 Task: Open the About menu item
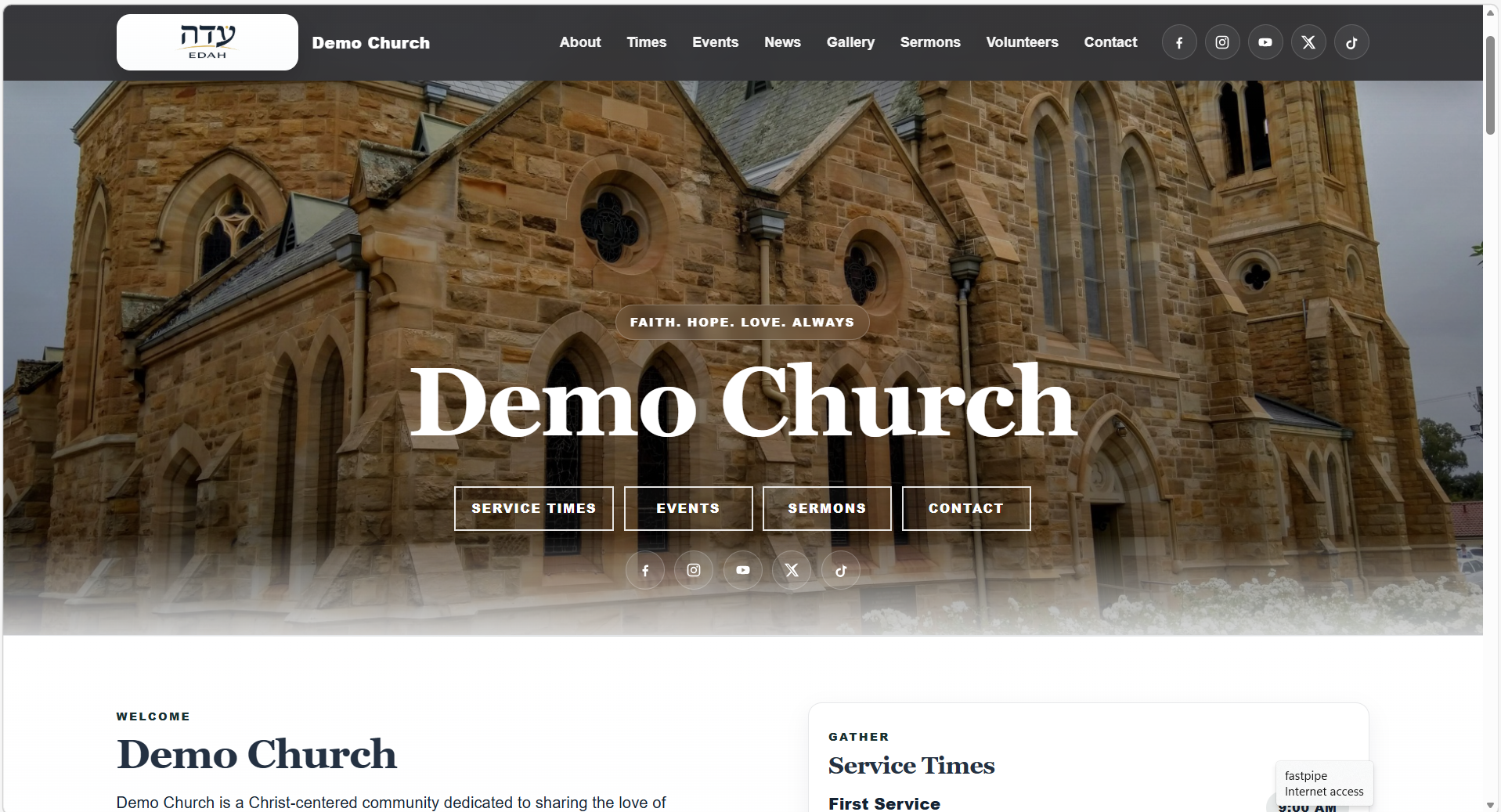[579, 42]
